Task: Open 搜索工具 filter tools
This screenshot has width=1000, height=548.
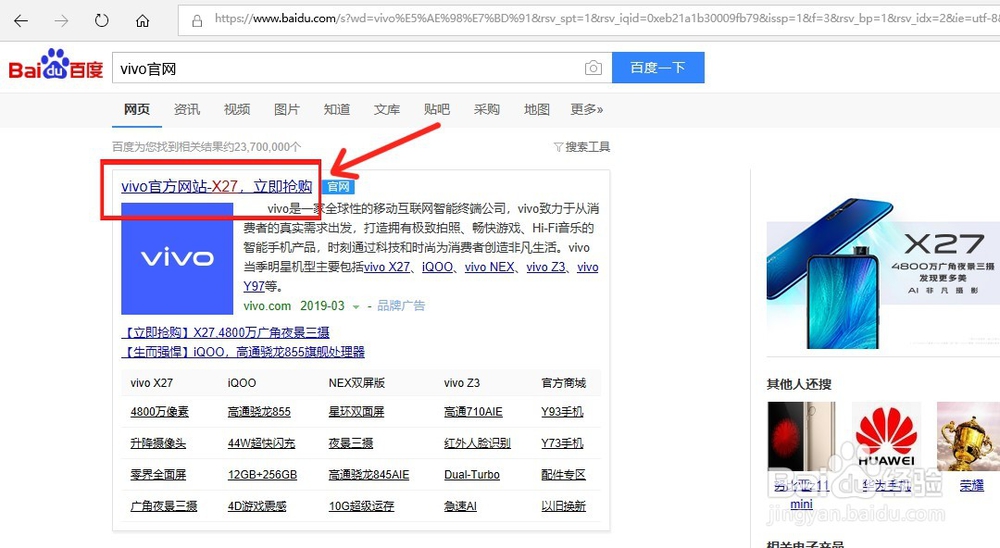Action: [x=582, y=147]
